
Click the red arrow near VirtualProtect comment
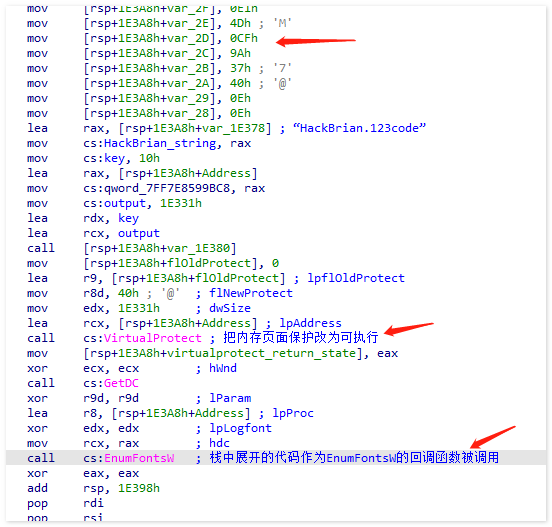click(x=409, y=328)
